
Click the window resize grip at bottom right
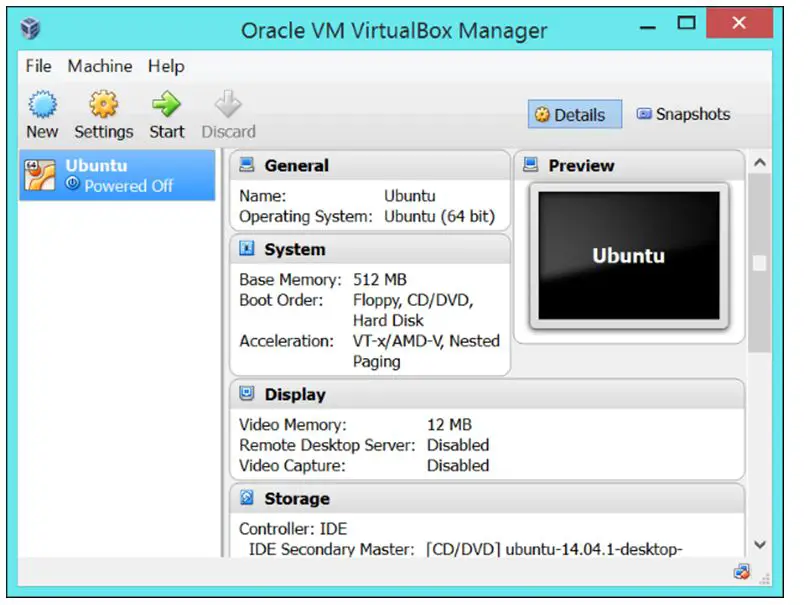pos(765,579)
